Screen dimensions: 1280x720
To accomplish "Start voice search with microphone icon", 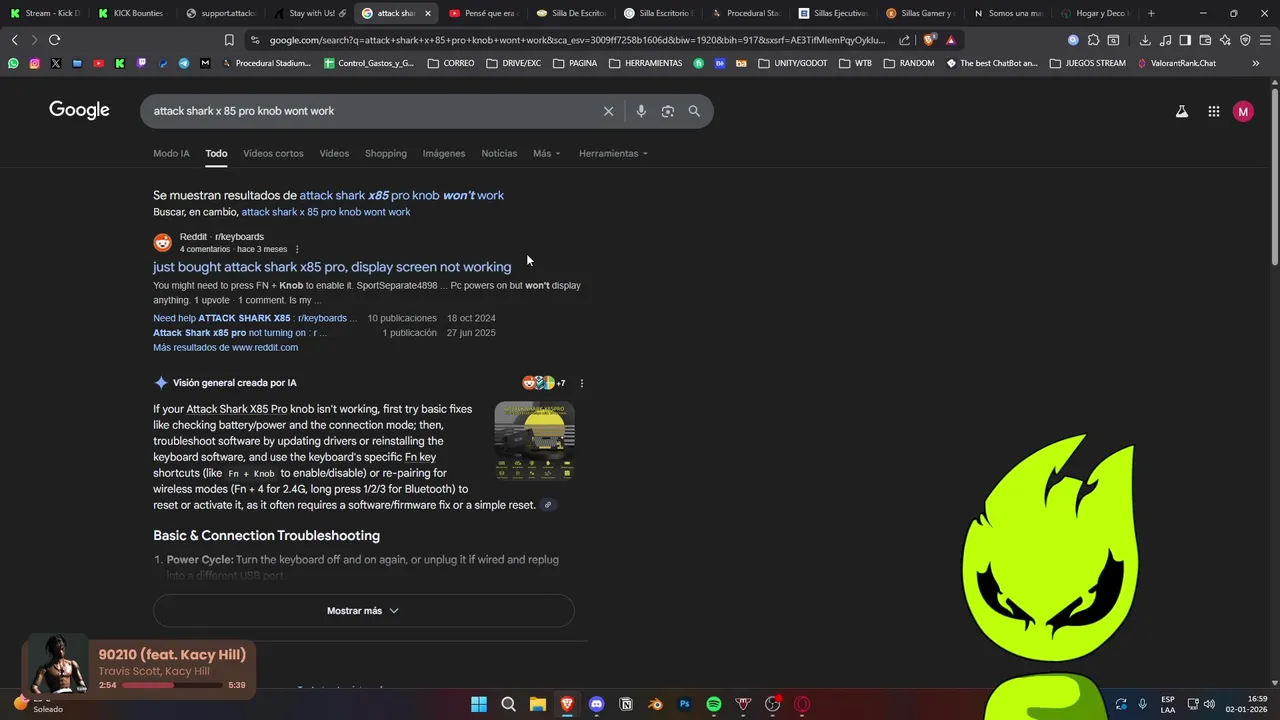I will 641,111.
